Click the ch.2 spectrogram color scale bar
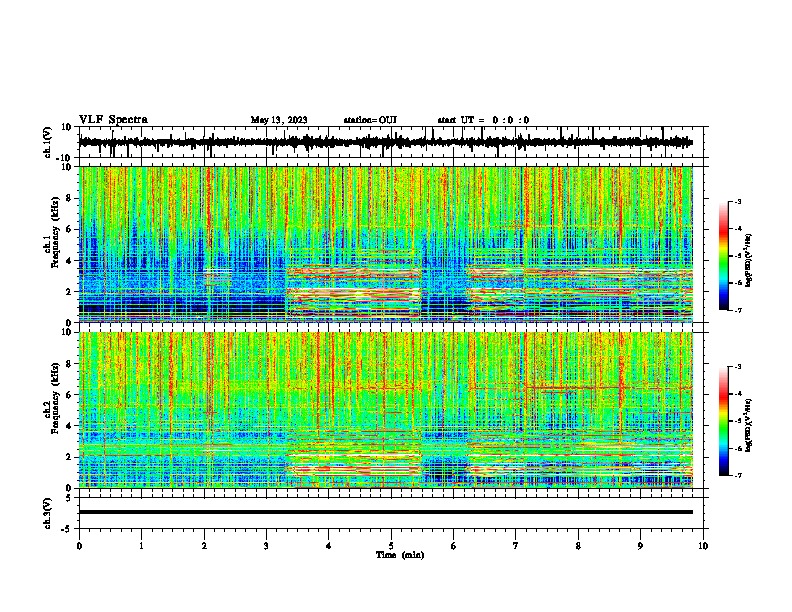This screenshot has height=612, width=792. [x=723, y=421]
